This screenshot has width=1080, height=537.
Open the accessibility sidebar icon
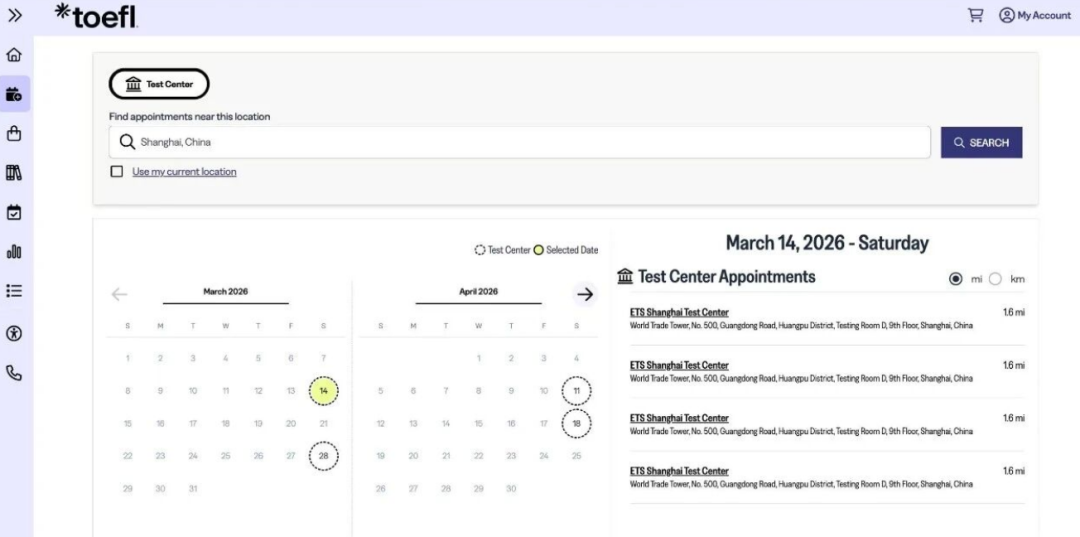(x=14, y=333)
